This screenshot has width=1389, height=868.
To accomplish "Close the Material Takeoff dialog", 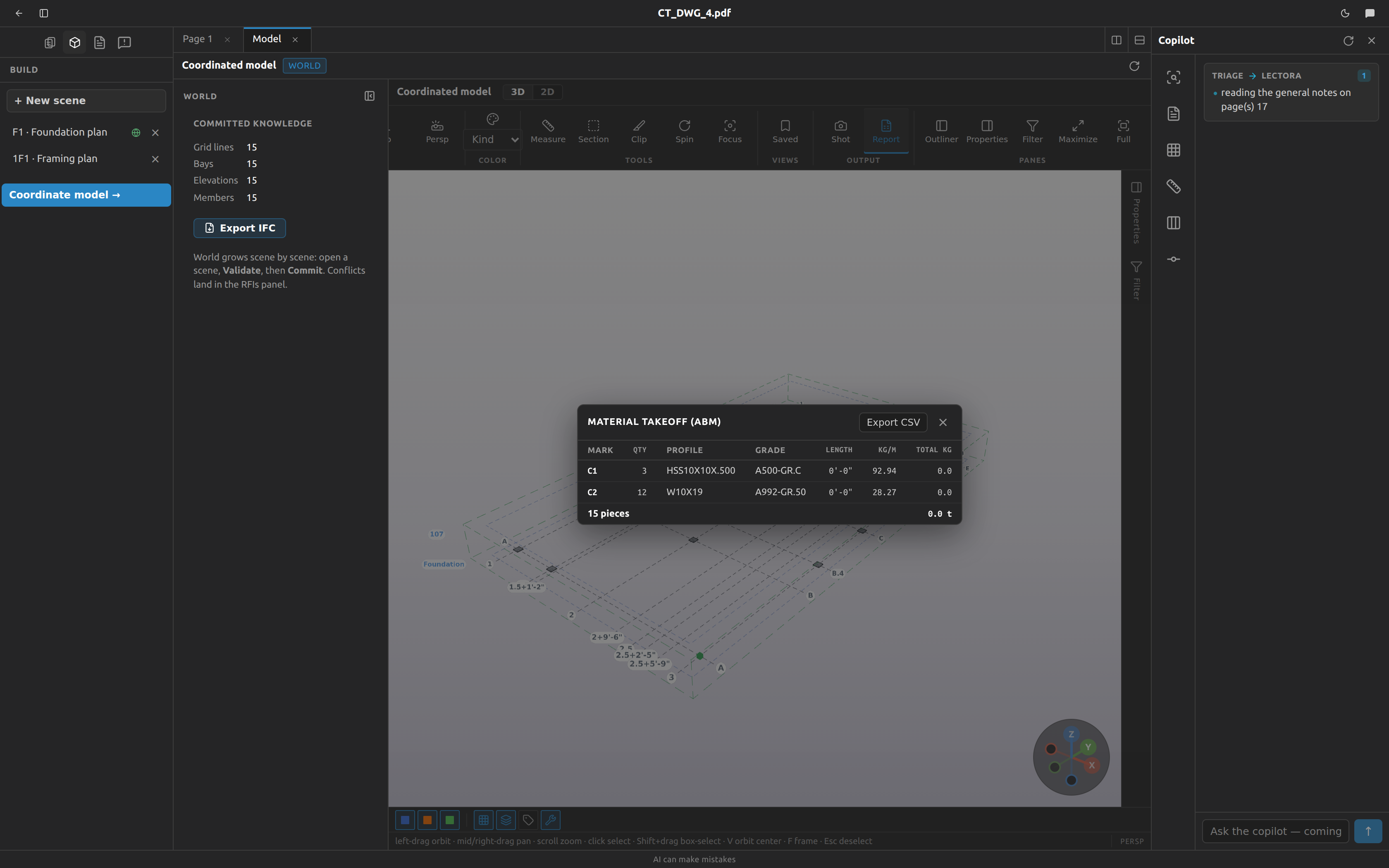I will [x=943, y=422].
